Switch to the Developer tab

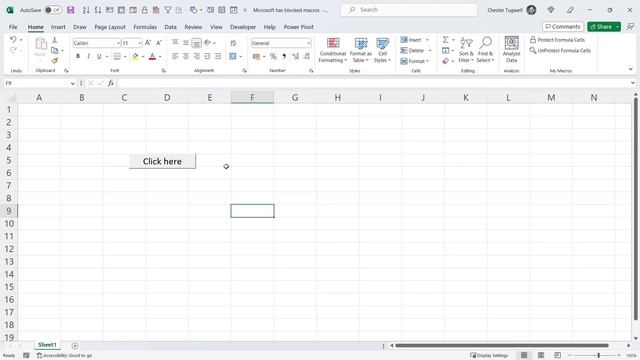pyautogui.click(x=243, y=27)
